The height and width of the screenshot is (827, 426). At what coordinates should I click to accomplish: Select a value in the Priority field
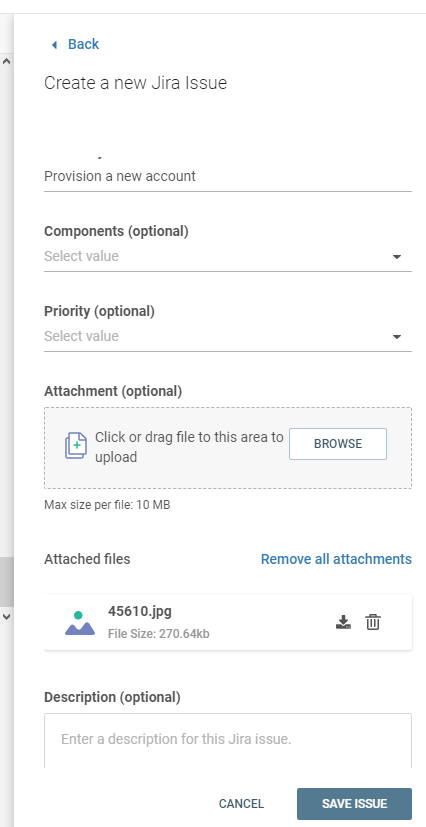coord(228,336)
